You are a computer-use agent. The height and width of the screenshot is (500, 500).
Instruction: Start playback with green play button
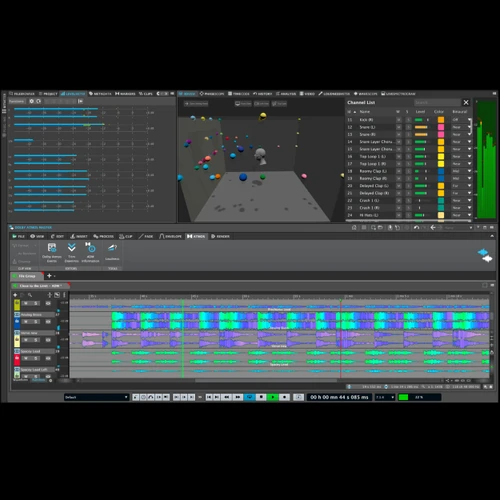(x=273, y=397)
